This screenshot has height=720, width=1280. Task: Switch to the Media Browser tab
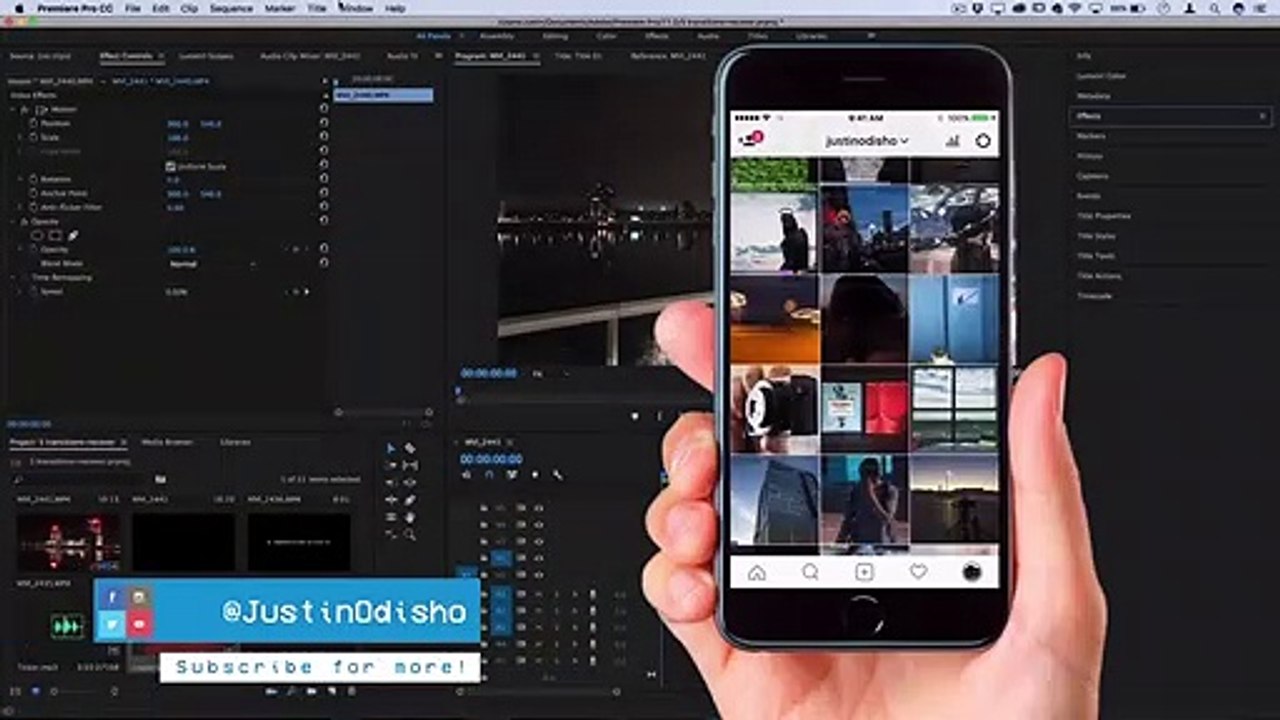click(166, 442)
